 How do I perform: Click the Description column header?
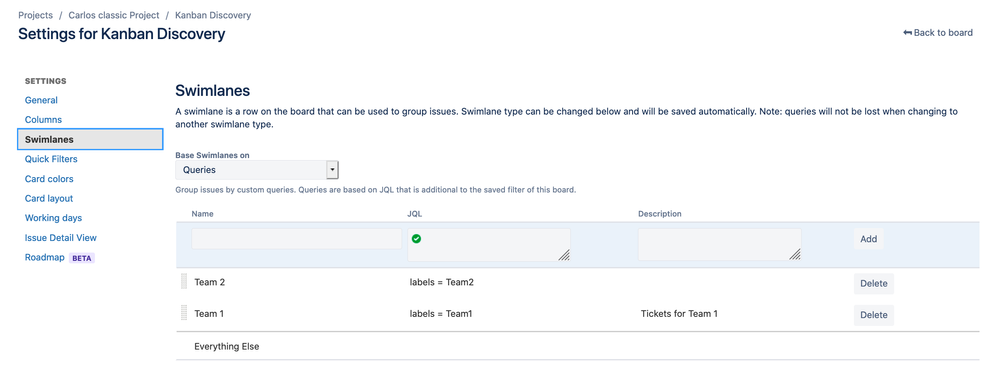click(660, 214)
